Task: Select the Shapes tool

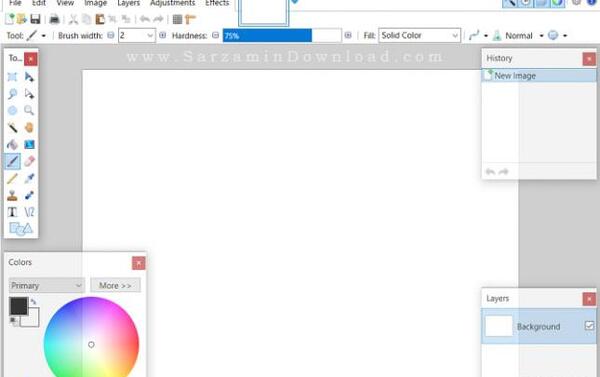Action: point(21,229)
